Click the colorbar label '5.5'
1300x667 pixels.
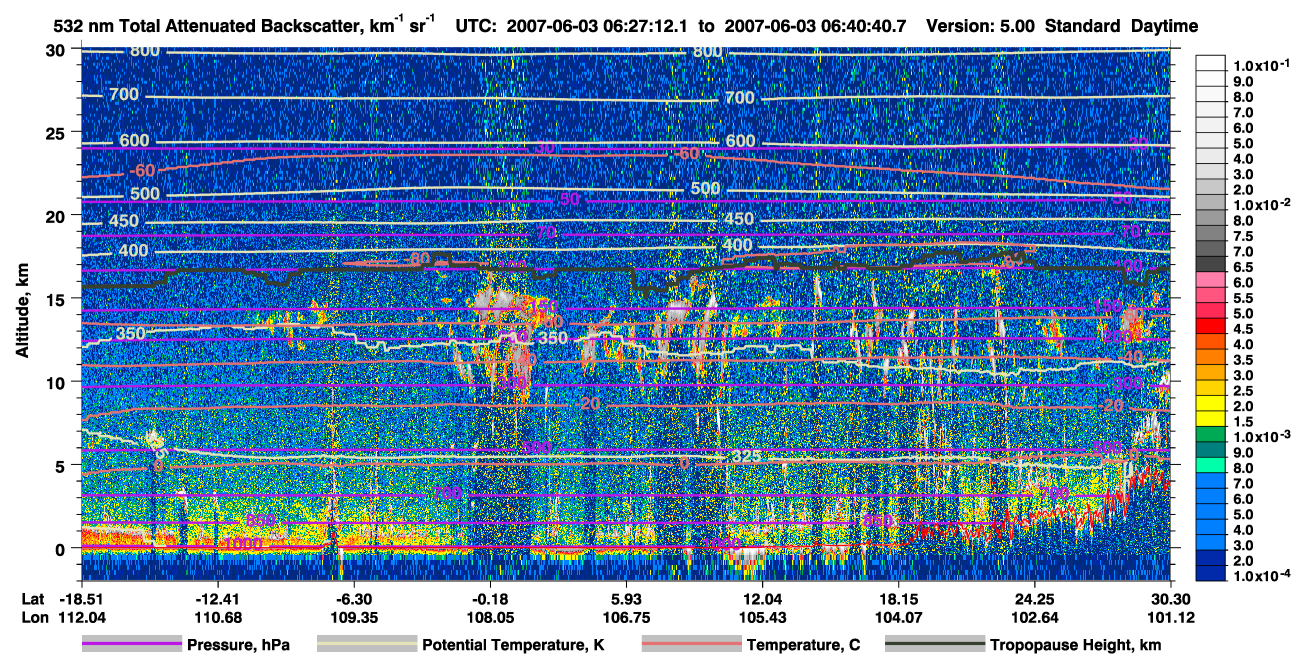1243,299
